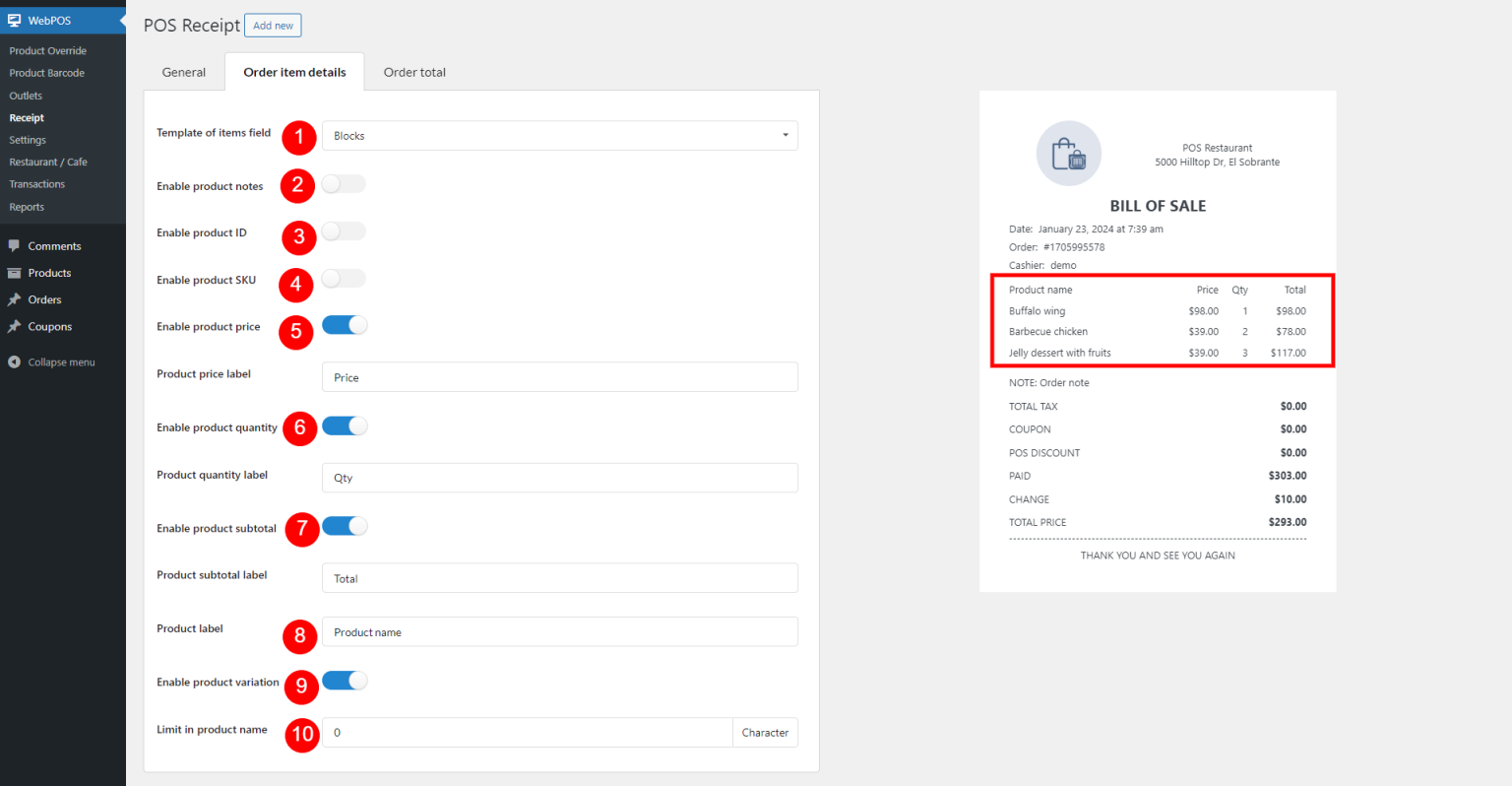This screenshot has width=1512, height=786.
Task: Click the shopping bag logo on receipt preview
Action: point(1068,154)
